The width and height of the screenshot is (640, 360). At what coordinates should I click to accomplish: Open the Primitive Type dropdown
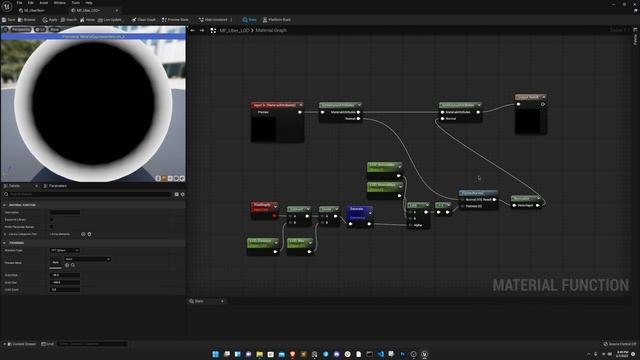coord(64,250)
